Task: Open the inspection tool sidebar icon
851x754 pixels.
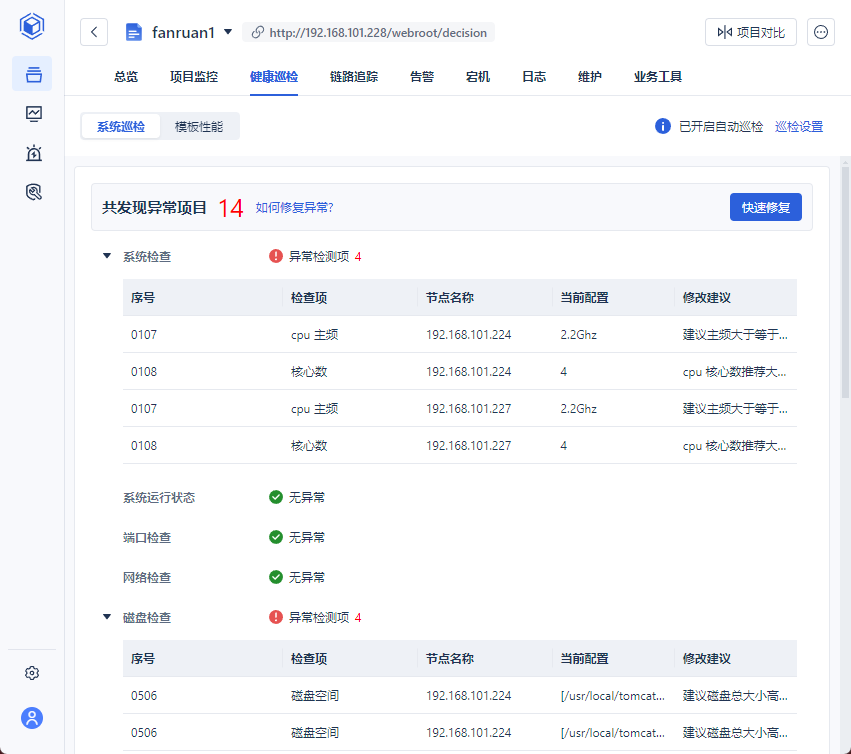Action: [33, 192]
